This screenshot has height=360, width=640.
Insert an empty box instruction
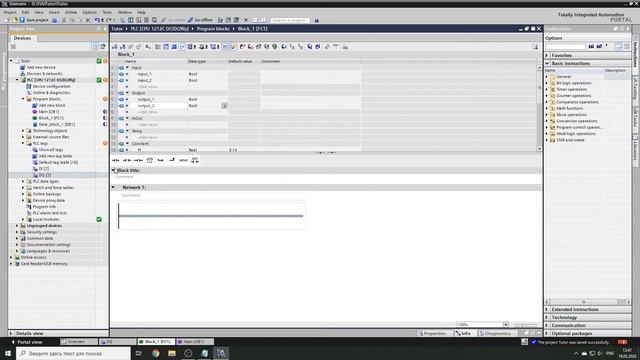point(150,160)
